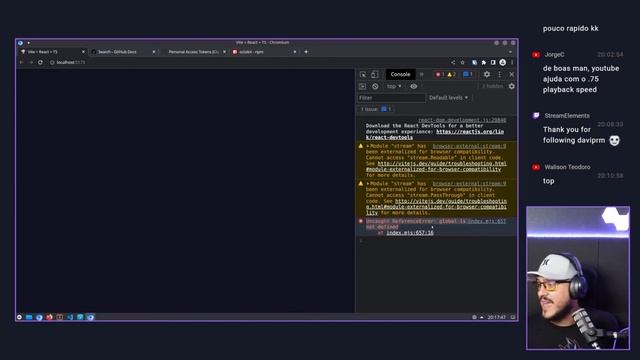640x360 pixels.
Task: Open the red error count badge
Action: pos(439,74)
